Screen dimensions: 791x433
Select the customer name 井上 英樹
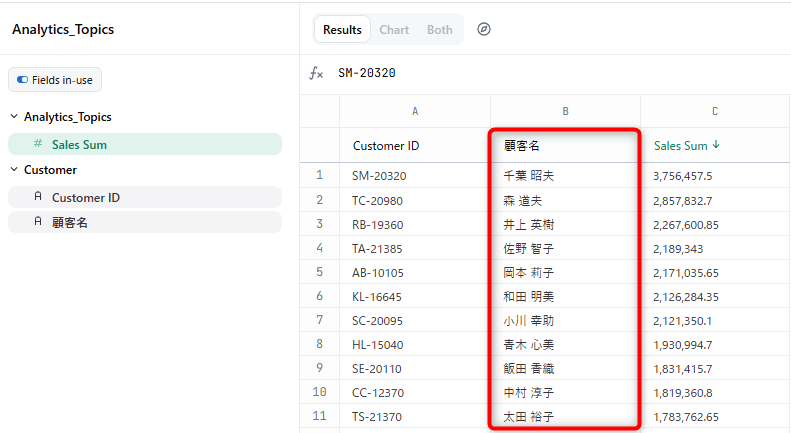528,225
